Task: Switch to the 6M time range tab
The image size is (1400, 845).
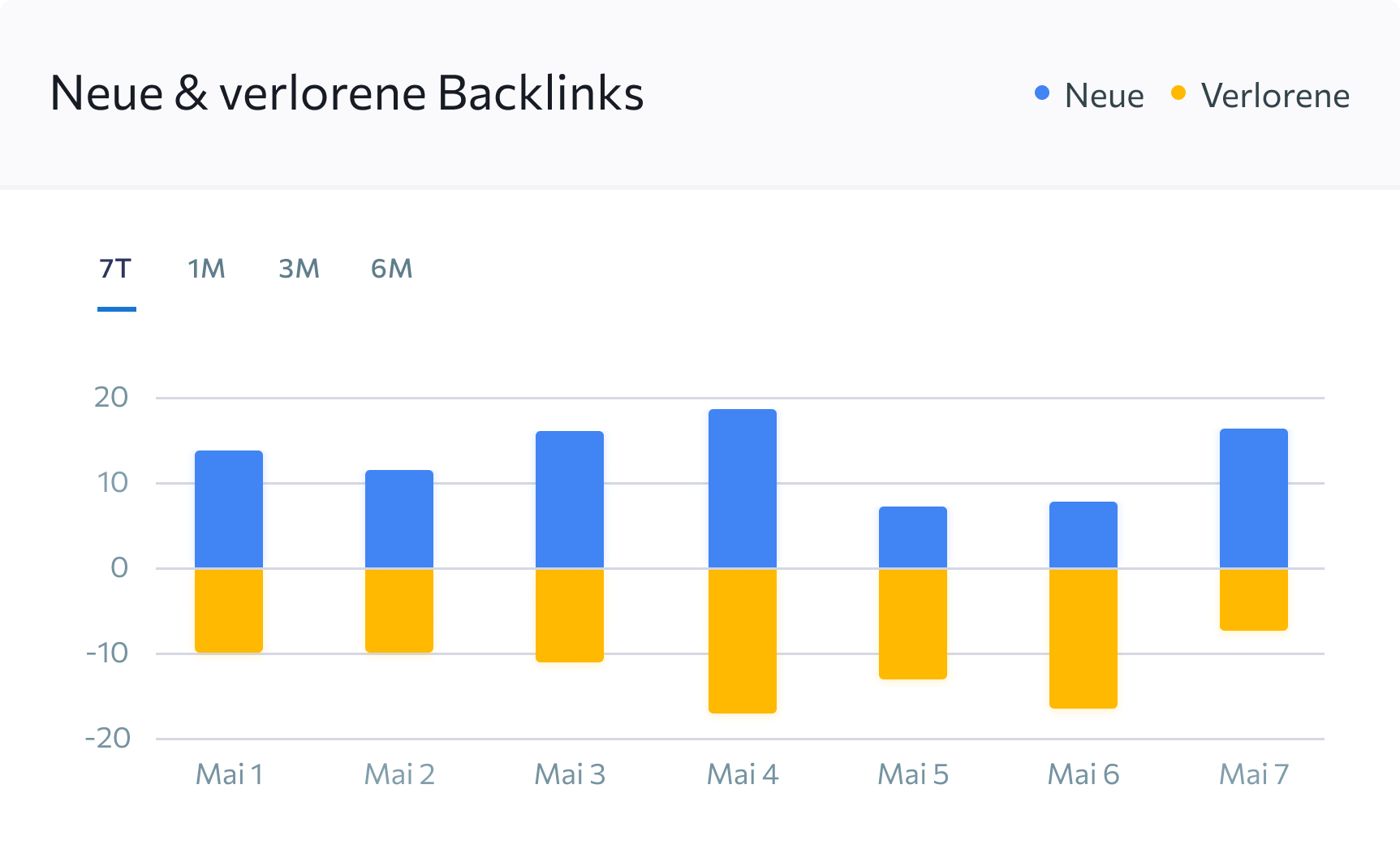Action: 392,269
